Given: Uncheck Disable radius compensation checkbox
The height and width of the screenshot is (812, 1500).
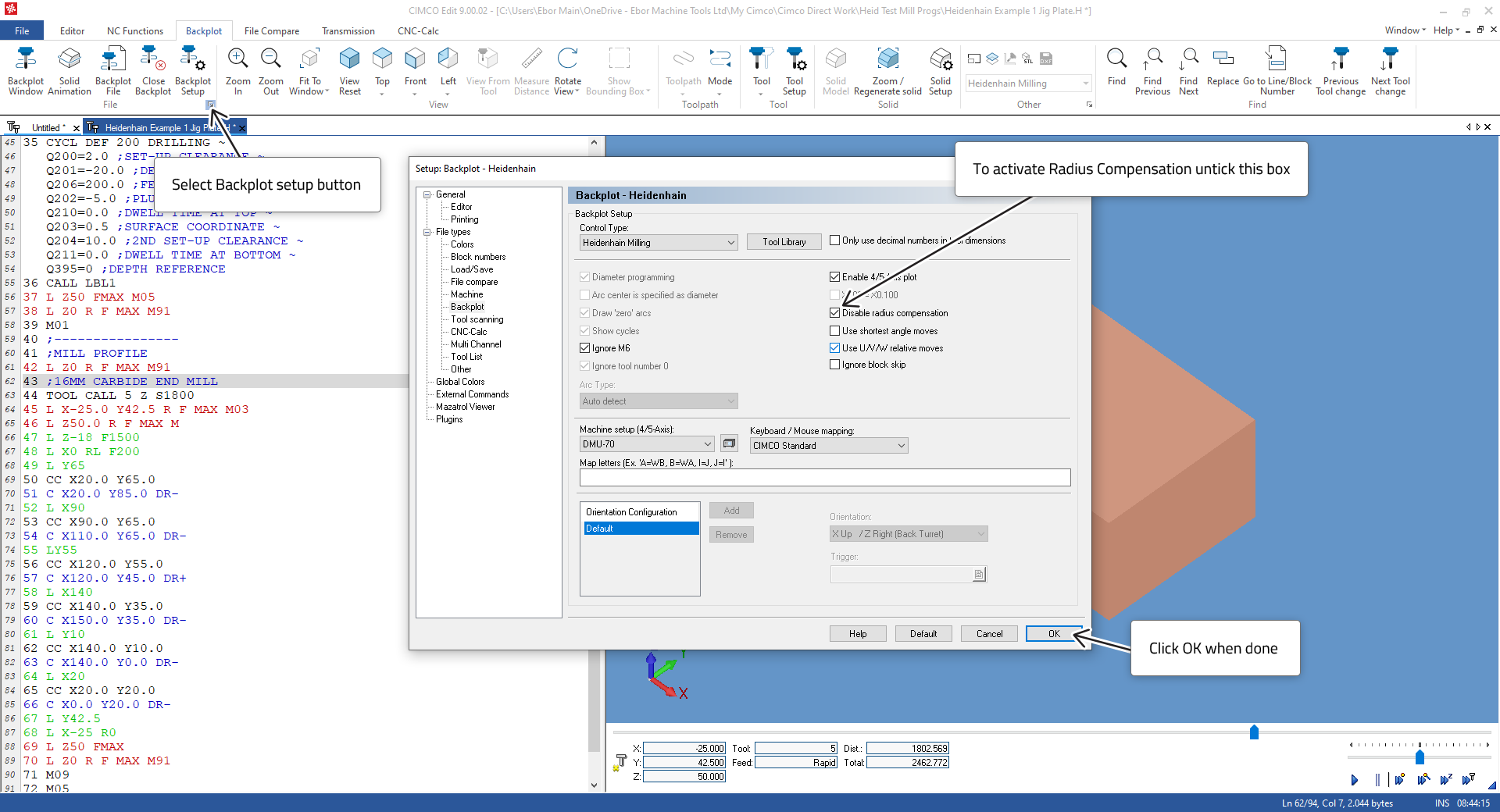Looking at the screenshot, I should tap(834, 313).
